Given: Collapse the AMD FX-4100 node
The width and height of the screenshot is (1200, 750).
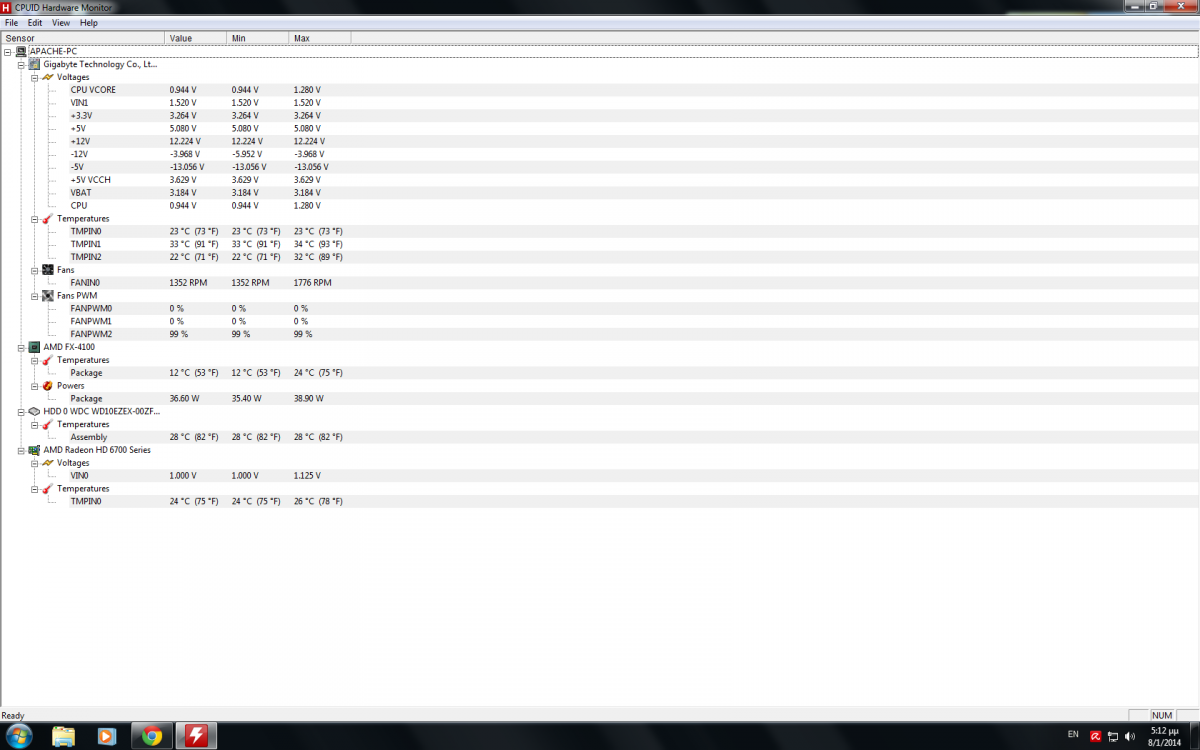Looking at the screenshot, I should click(21, 347).
